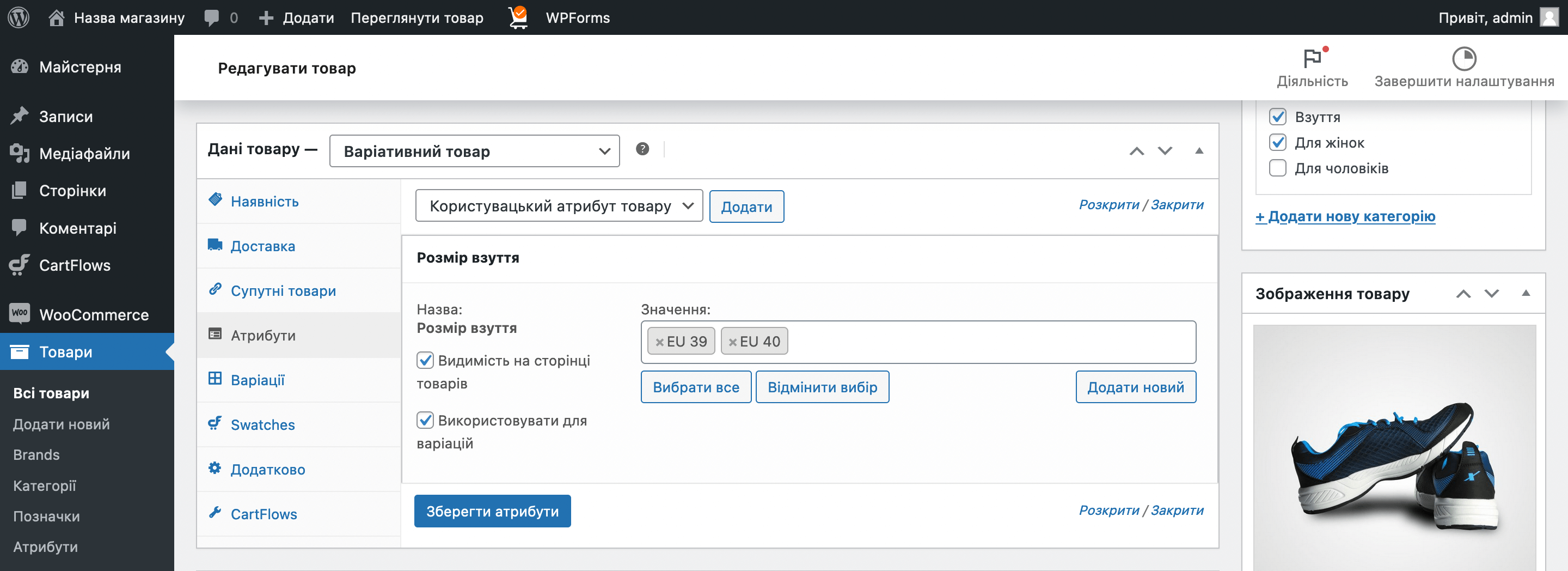The width and height of the screenshot is (1568, 571).
Task: Select Всі товари submenu item
Action: [x=51, y=393]
